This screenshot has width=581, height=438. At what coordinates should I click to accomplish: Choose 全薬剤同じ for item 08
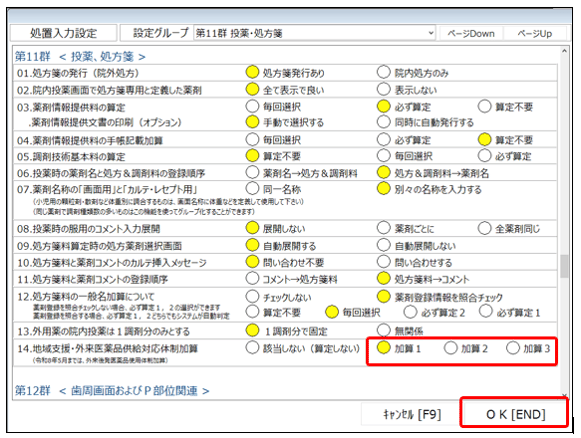click(x=484, y=228)
